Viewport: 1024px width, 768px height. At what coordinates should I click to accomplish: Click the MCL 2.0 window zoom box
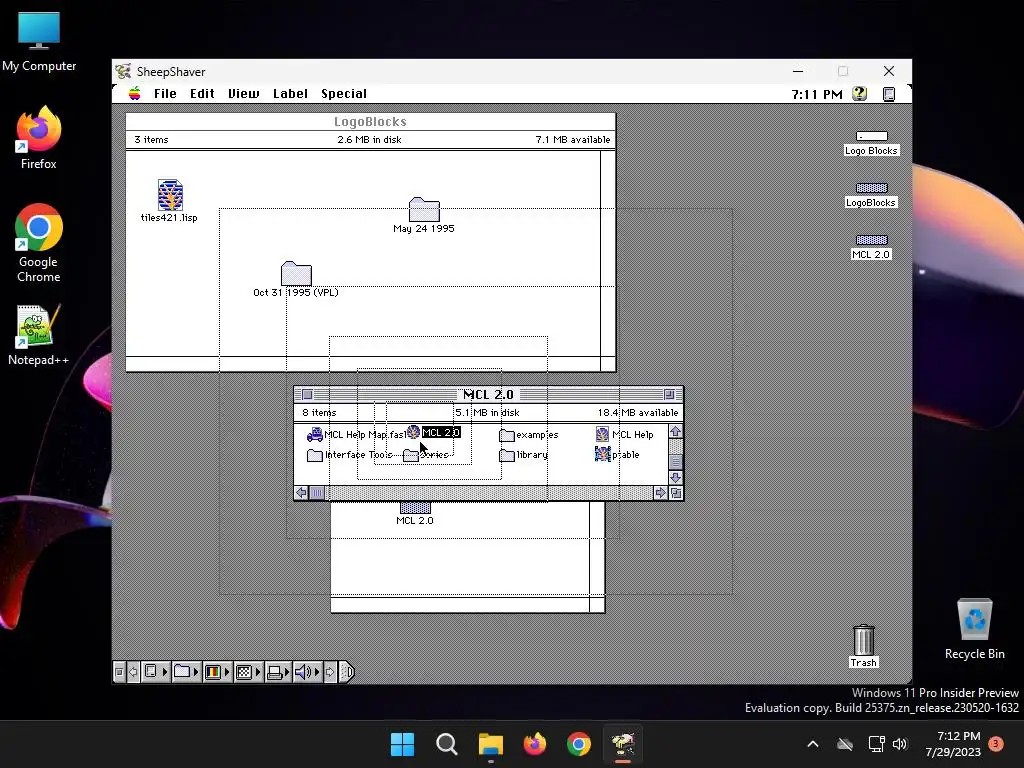669,394
